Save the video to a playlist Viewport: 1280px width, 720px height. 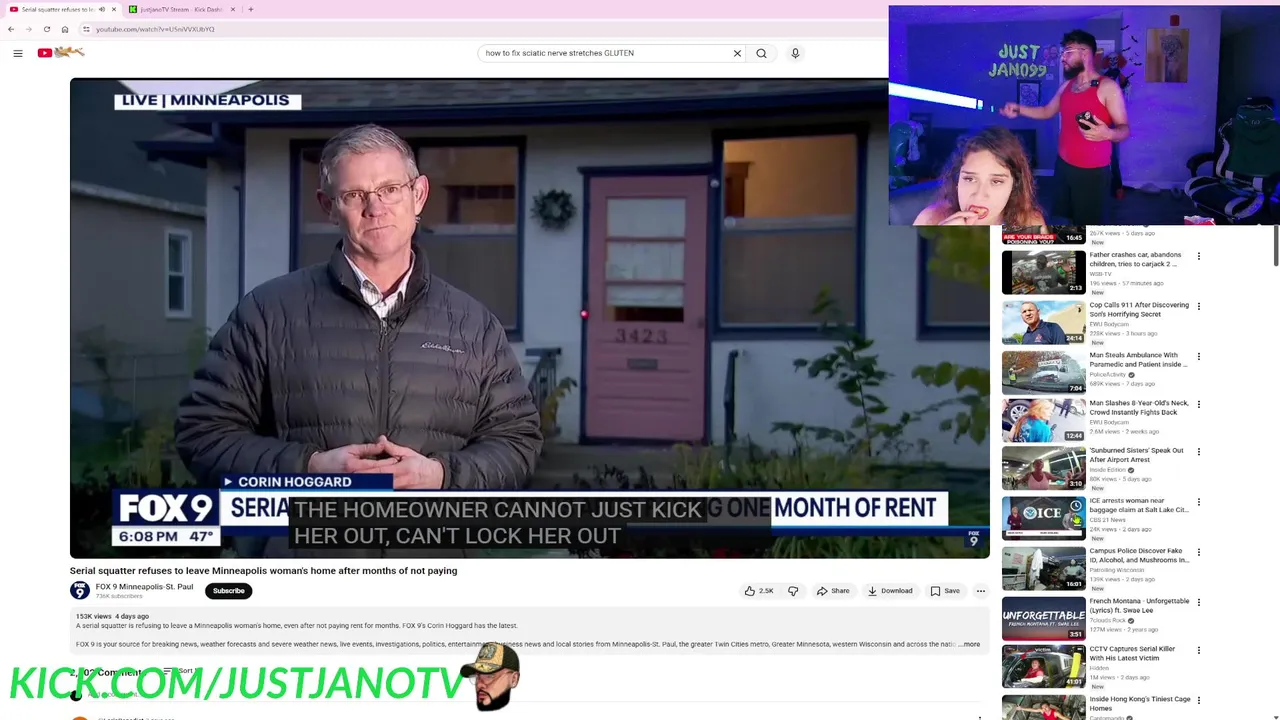pos(945,591)
